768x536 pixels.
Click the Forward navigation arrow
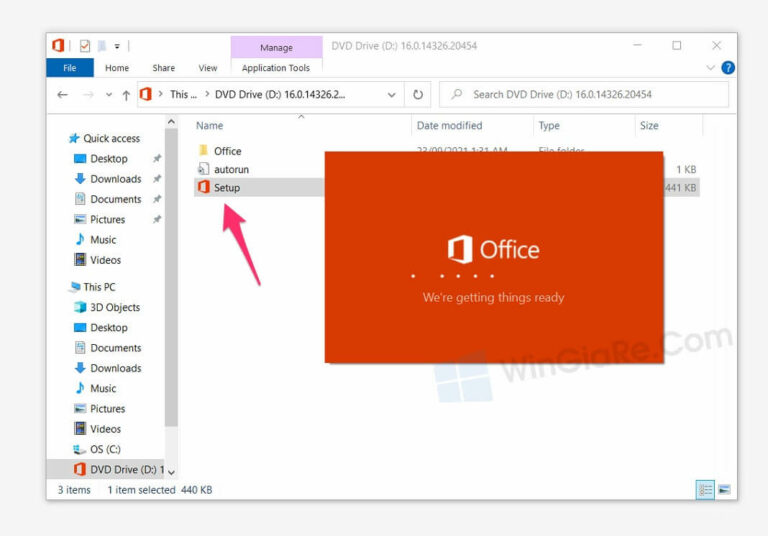pyautogui.click(x=88, y=95)
